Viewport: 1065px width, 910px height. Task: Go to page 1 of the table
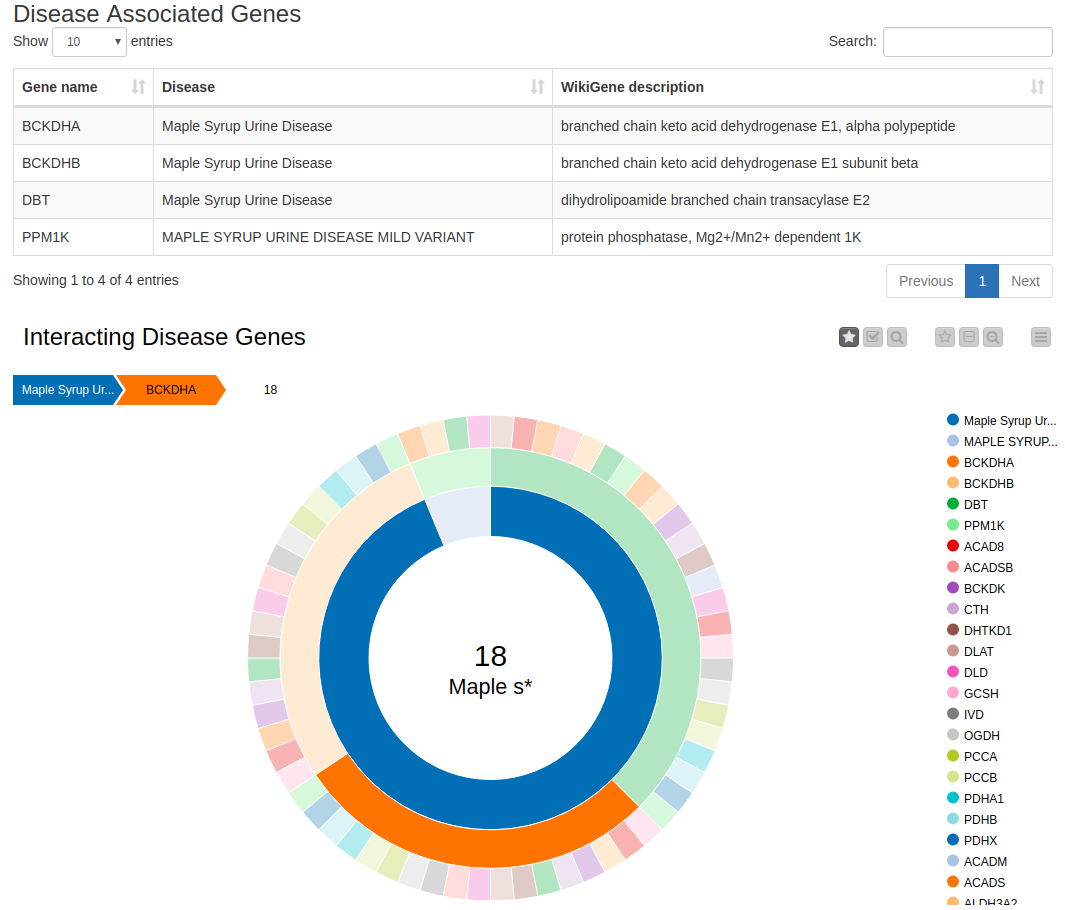click(982, 281)
